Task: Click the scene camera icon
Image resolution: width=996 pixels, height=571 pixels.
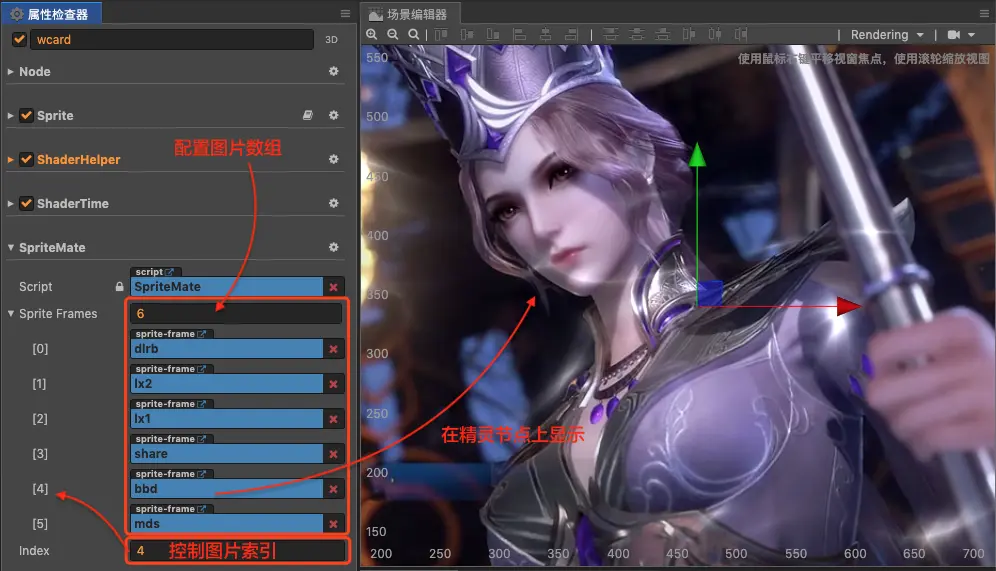Action: click(x=954, y=35)
